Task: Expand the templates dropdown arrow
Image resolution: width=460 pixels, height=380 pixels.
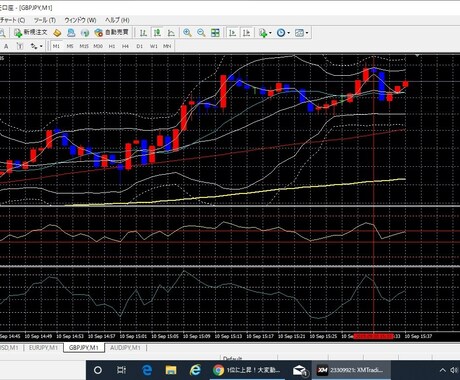Action: (x=307, y=33)
